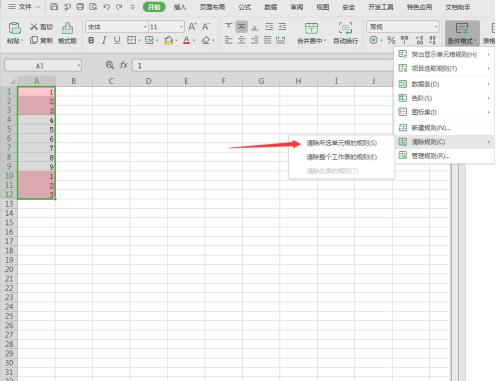Click the formula bar input showing 1
Image resolution: width=496 pixels, height=381 pixels.
point(263,66)
